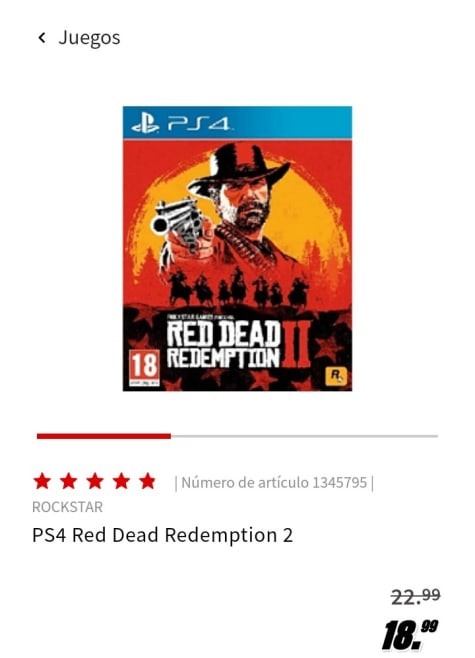Tap the back chevron arrow
Viewport: 475px width, 658px height.
42,38
